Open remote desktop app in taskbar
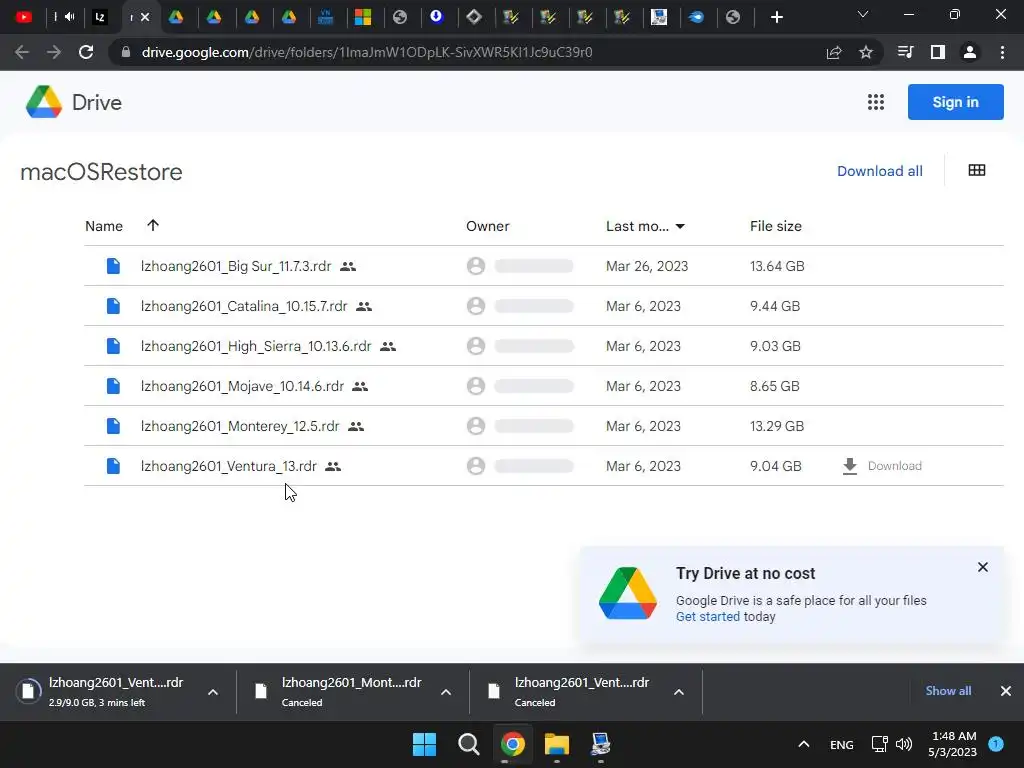 600,744
